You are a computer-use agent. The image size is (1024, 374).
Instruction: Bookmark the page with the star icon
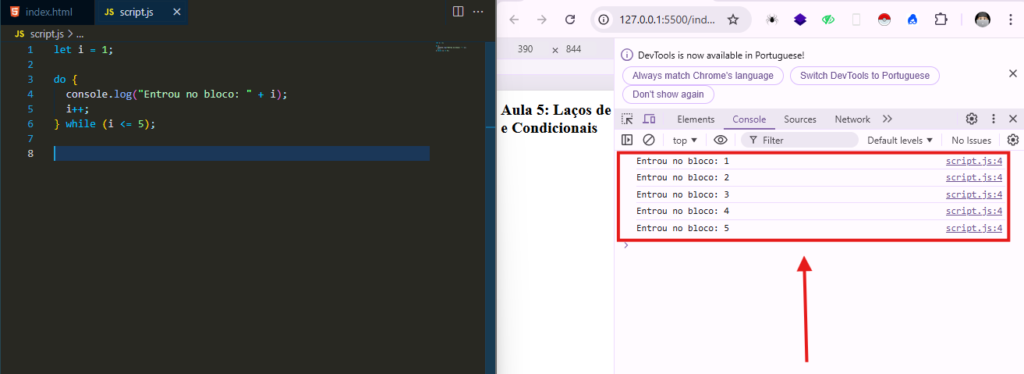coord(733,20)
